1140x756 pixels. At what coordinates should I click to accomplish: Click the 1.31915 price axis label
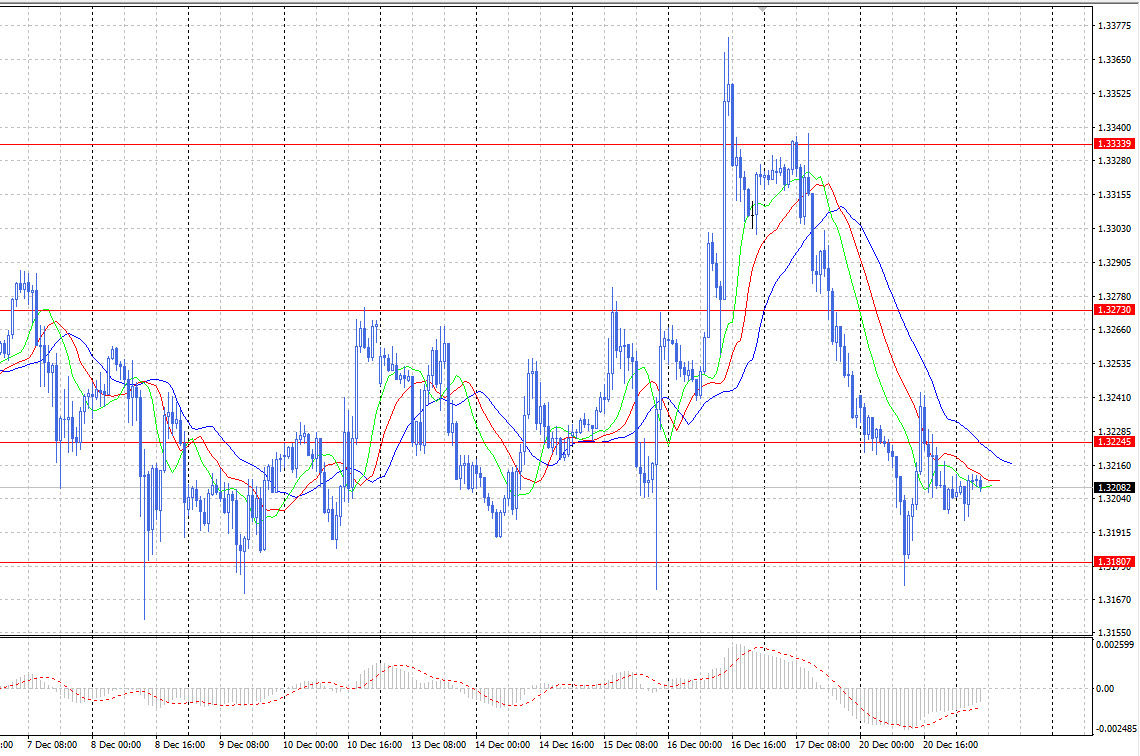1114,533
